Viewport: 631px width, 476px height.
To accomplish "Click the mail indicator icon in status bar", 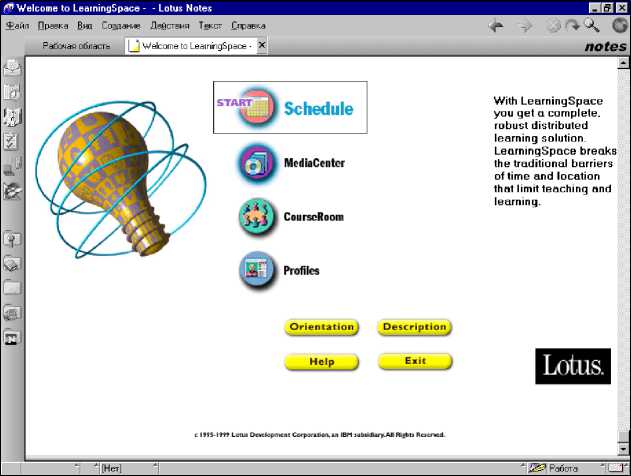I will pos(616,468).
